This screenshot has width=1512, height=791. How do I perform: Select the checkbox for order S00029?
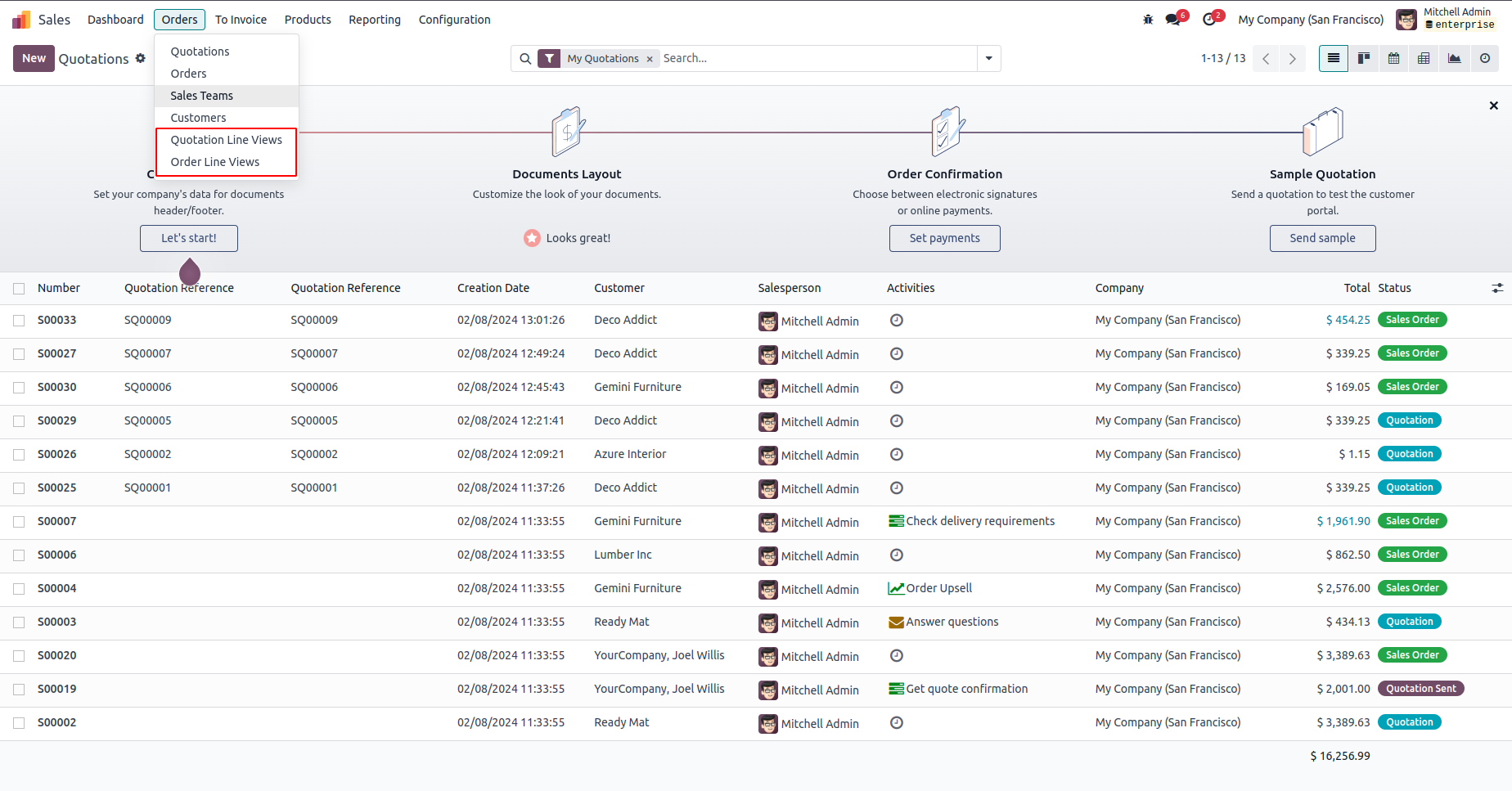point(19,421)
